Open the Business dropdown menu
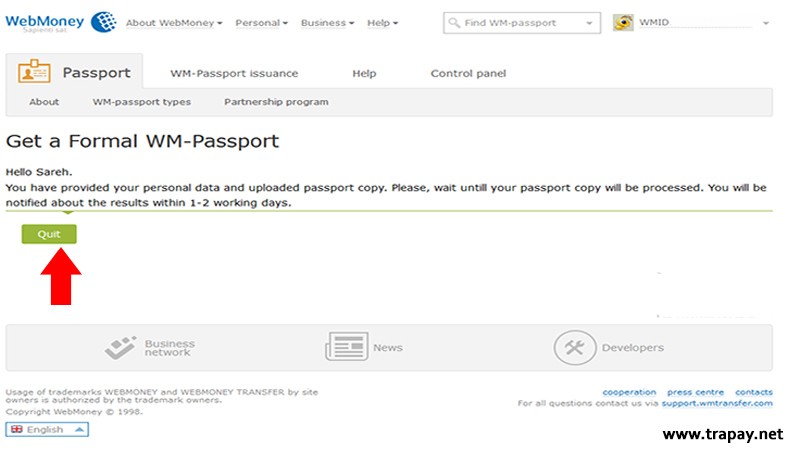Viewport: 800px width, 450px height. (327, 22)
